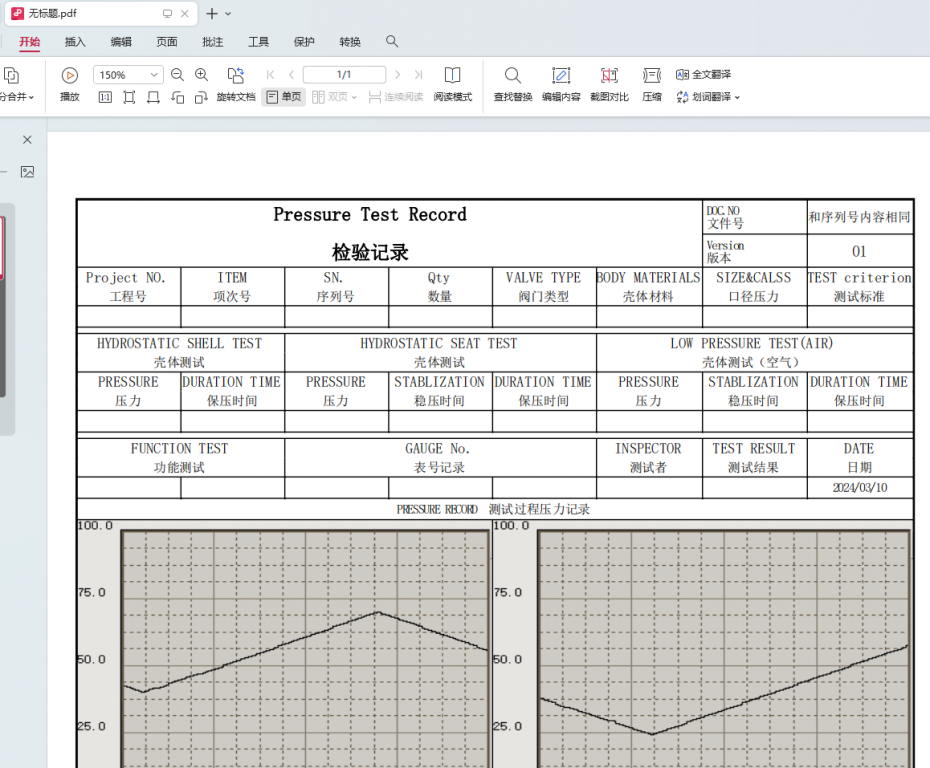930x768 pixels.
Task: Open the 插入 menu tab
Action: (x=75, y=42)
